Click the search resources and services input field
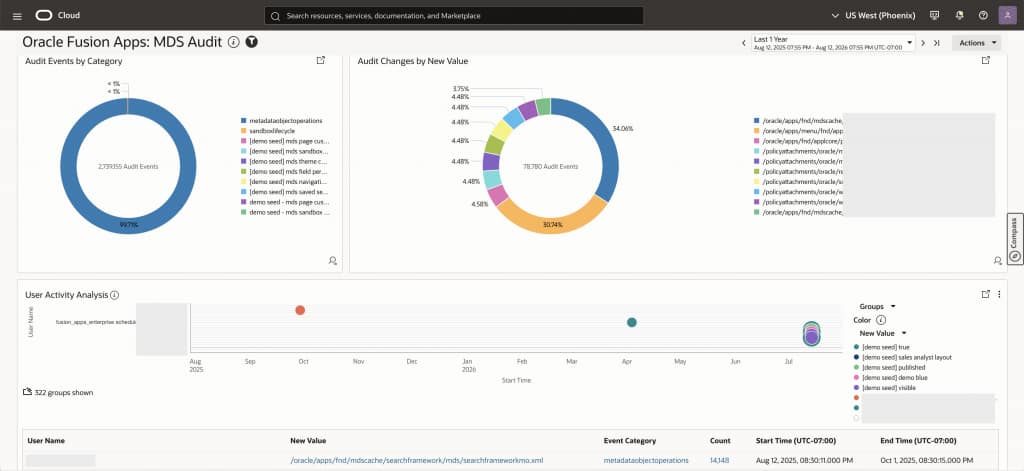This screenshot has width=1024, height=471. 454,16
